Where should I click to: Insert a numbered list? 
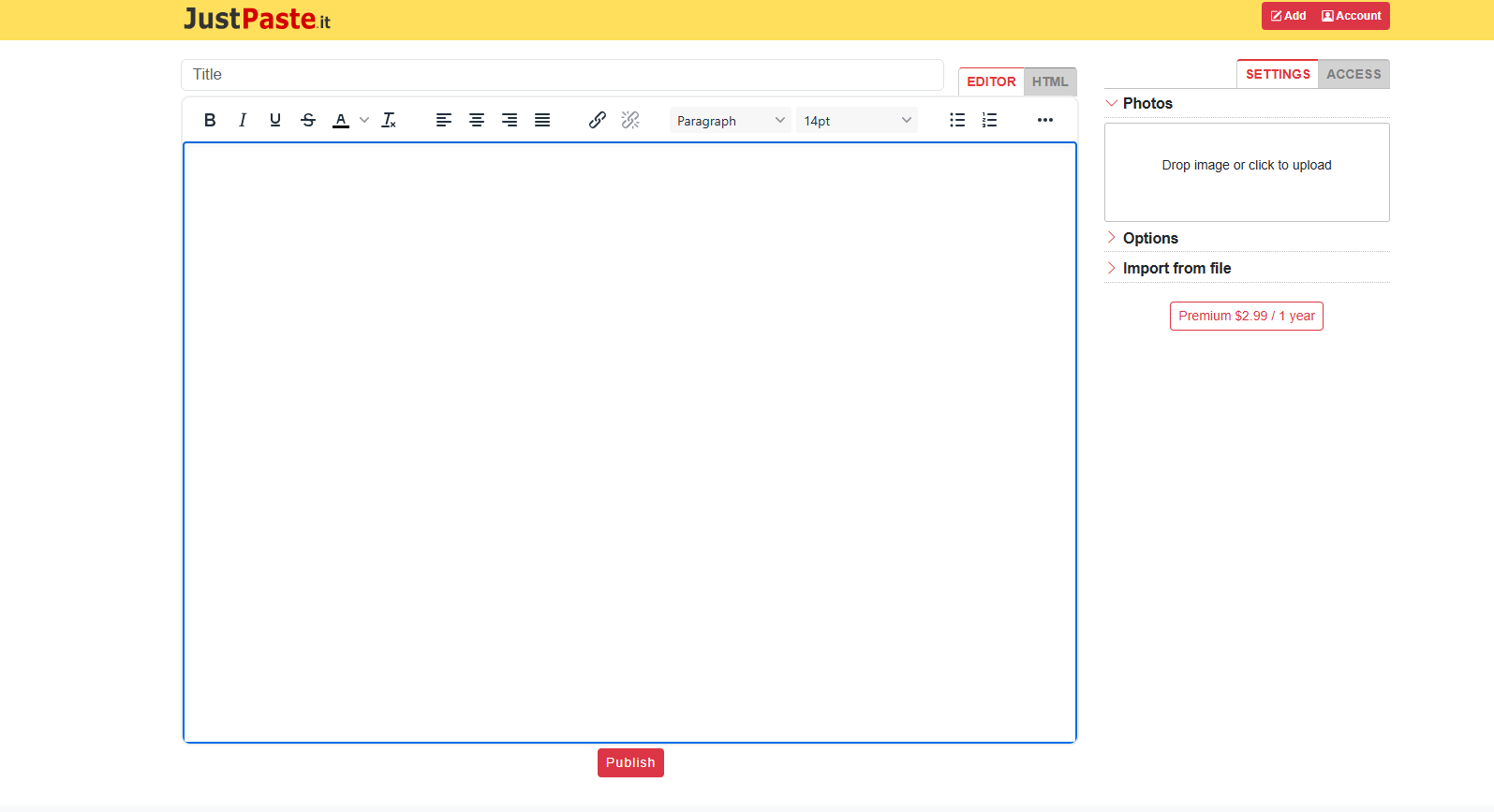tap(989, 120)
